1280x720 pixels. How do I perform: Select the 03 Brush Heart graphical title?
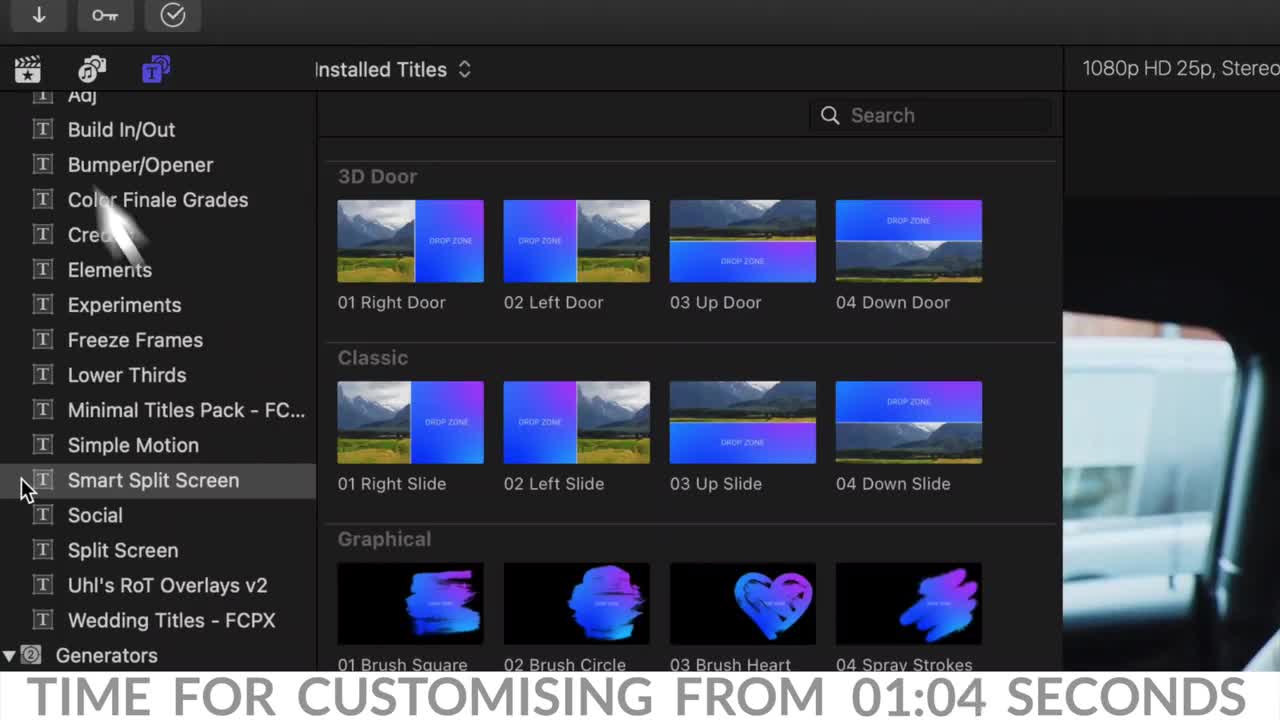point(742,603)
